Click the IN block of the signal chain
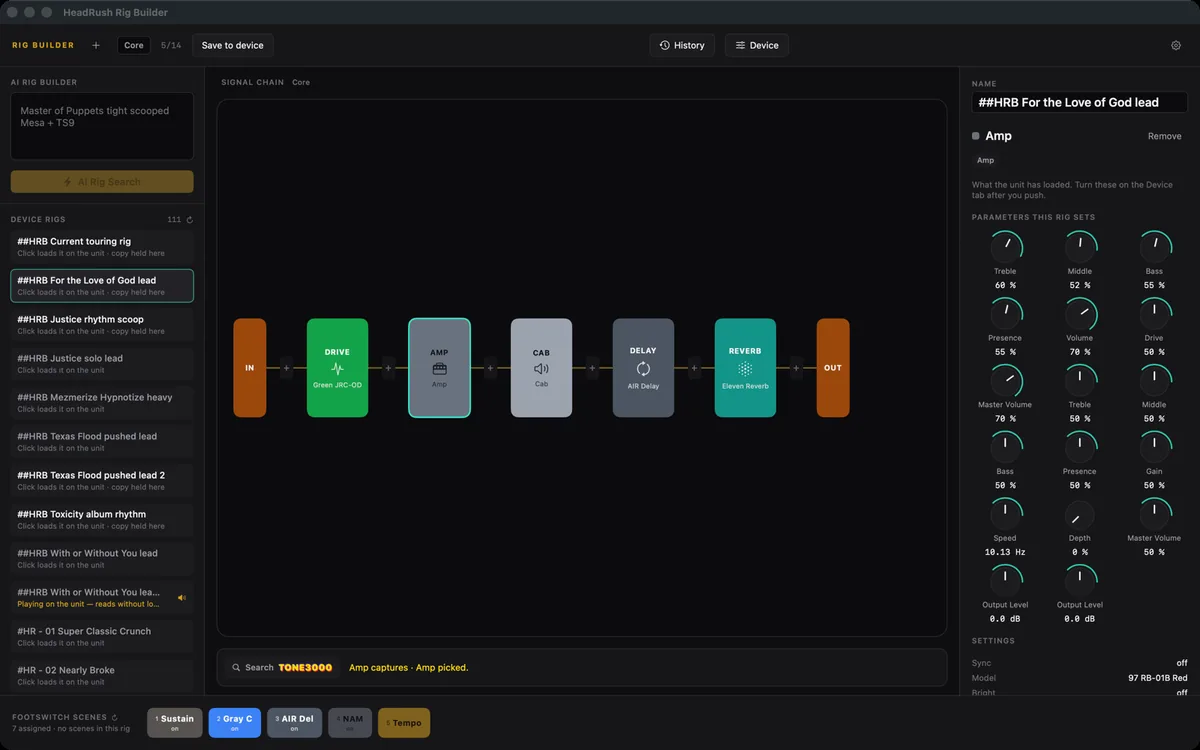This screenshot has height=750, width=1200. coord(250,368)
